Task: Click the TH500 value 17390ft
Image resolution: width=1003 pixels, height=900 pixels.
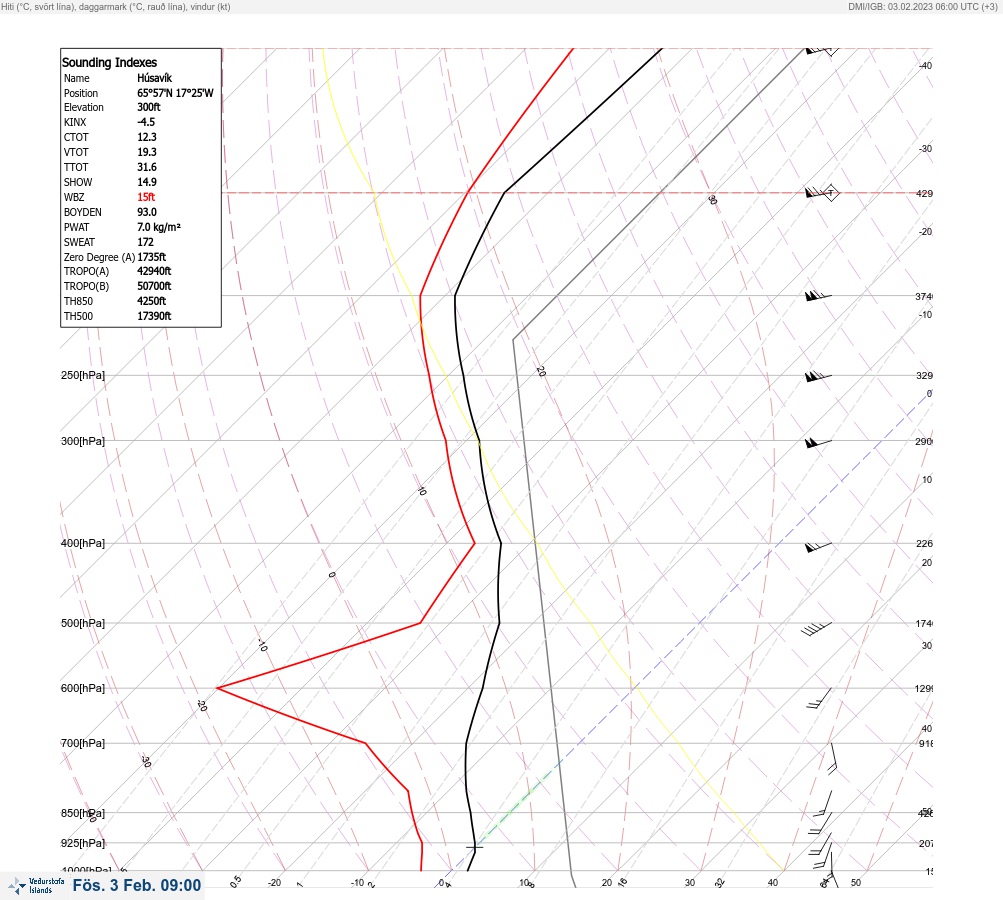Action: [x=154, y=317]
